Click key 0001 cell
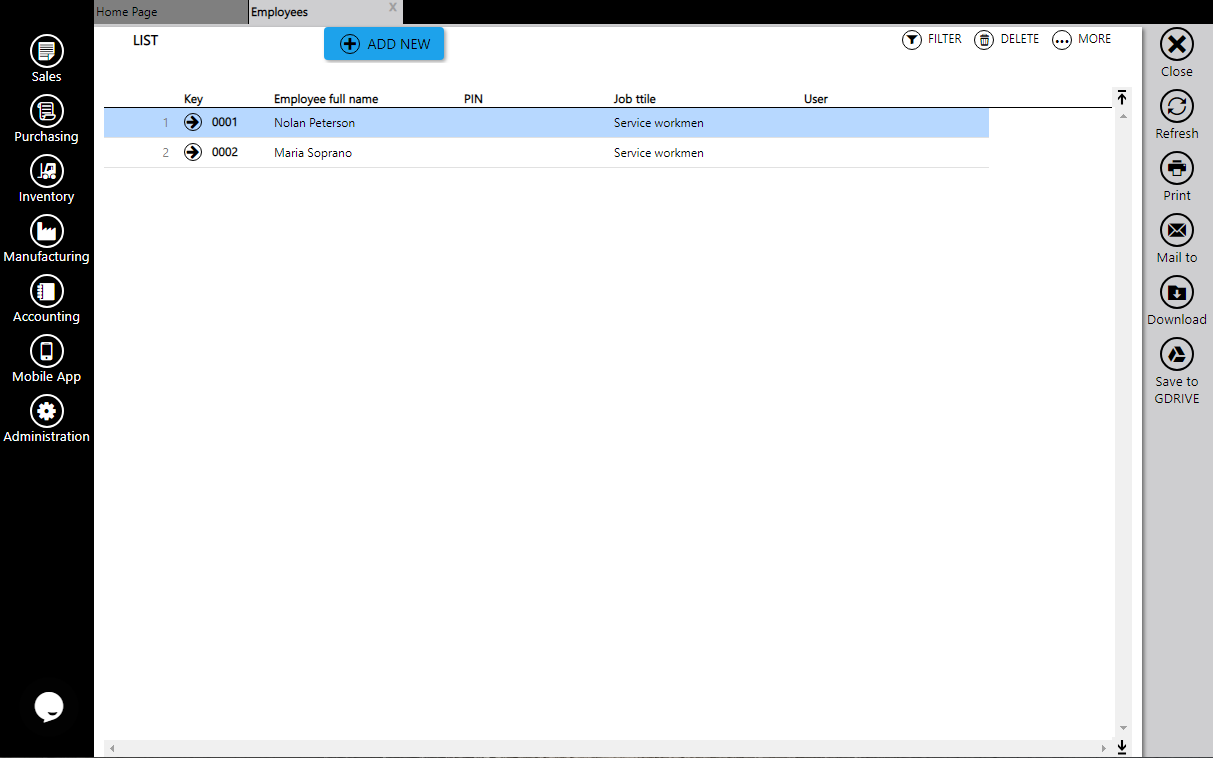Image resolution: width=1213 pixels, height=758 pixels. [x=225, y=123]
